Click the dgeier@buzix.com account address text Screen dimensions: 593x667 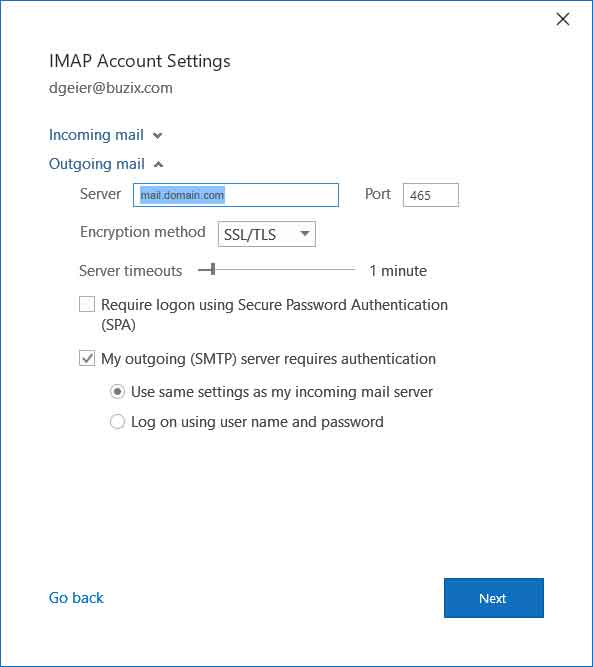[x=111, y=88]
